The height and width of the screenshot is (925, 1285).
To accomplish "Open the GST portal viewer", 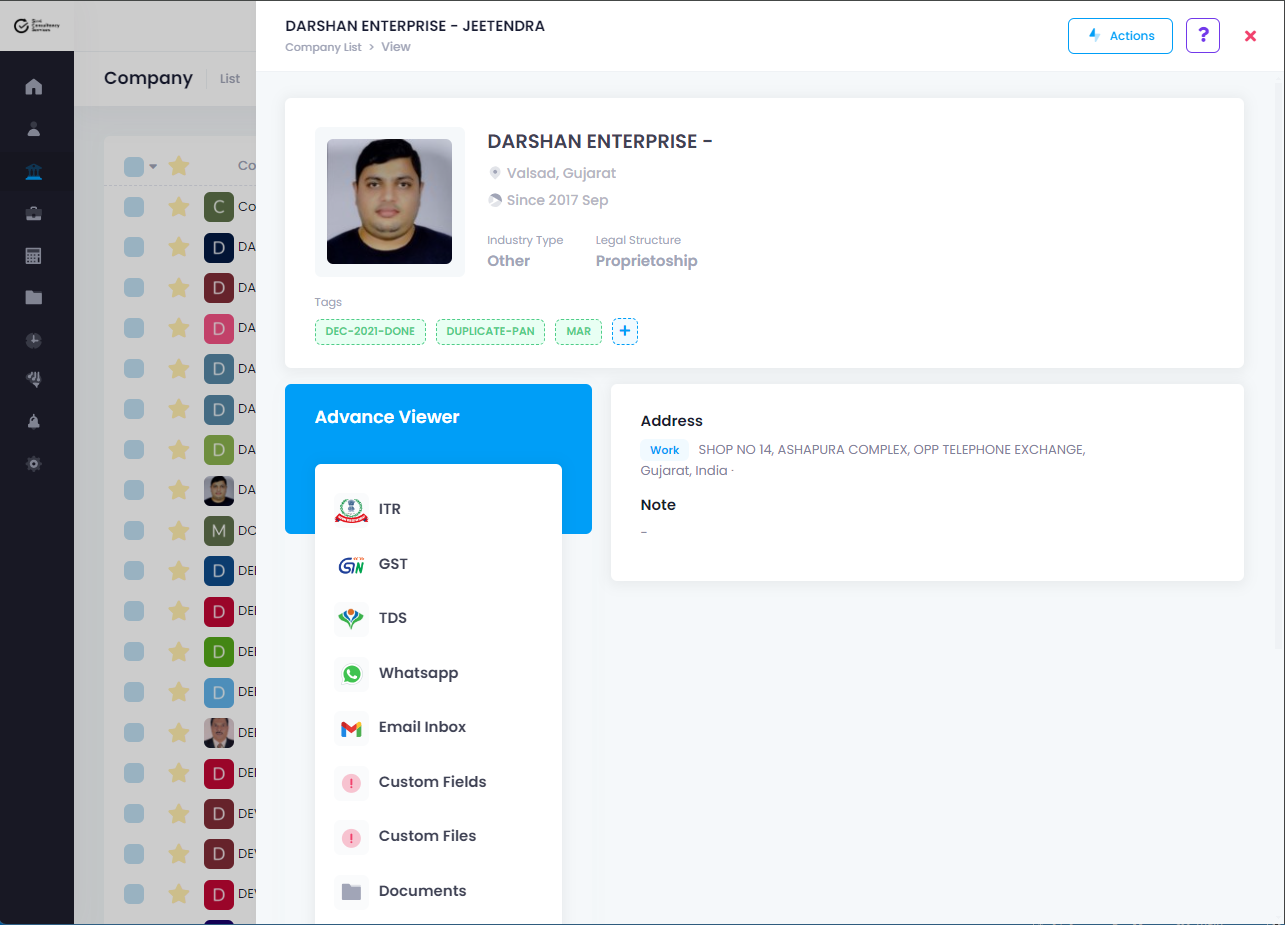I will 392,564.
